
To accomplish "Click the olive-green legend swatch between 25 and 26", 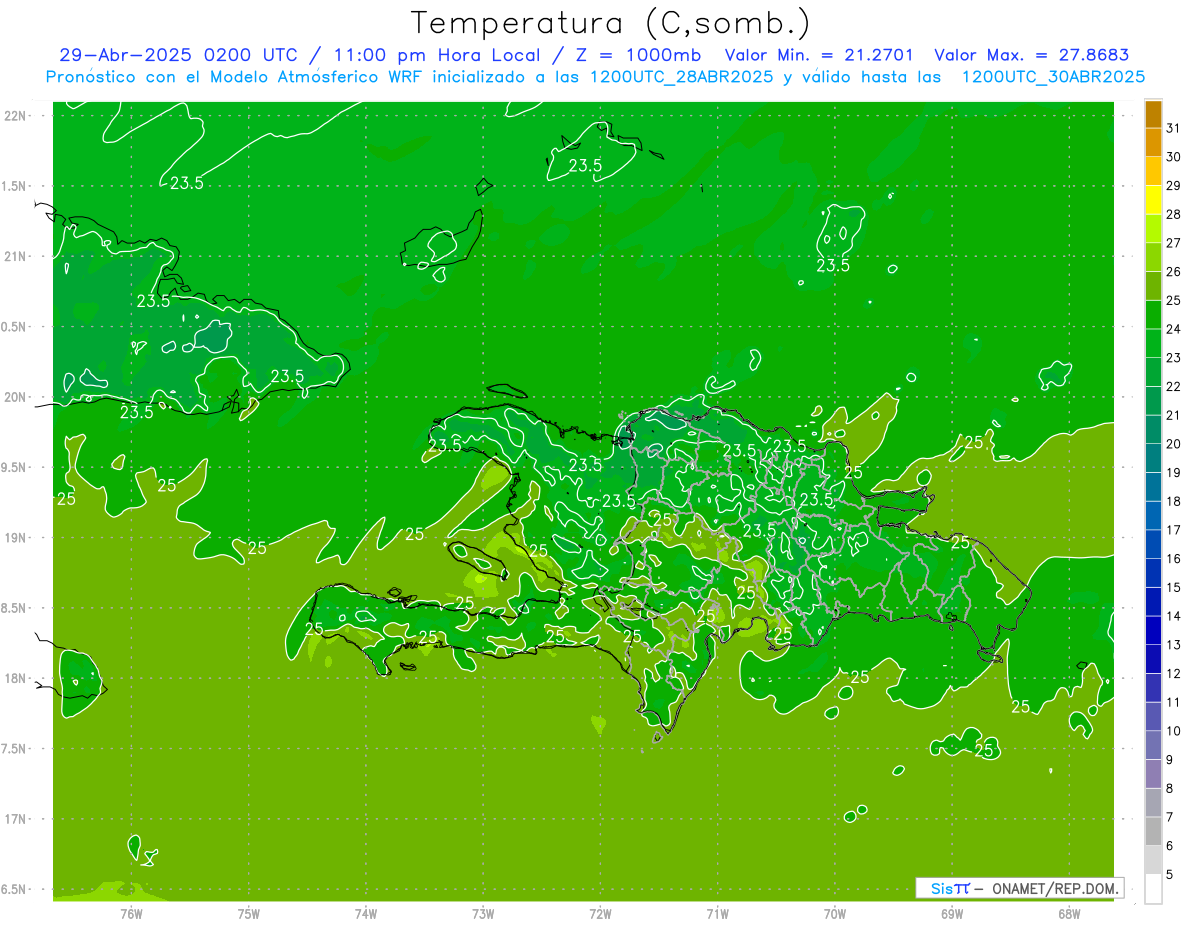I will click(x=1153, y=286).
